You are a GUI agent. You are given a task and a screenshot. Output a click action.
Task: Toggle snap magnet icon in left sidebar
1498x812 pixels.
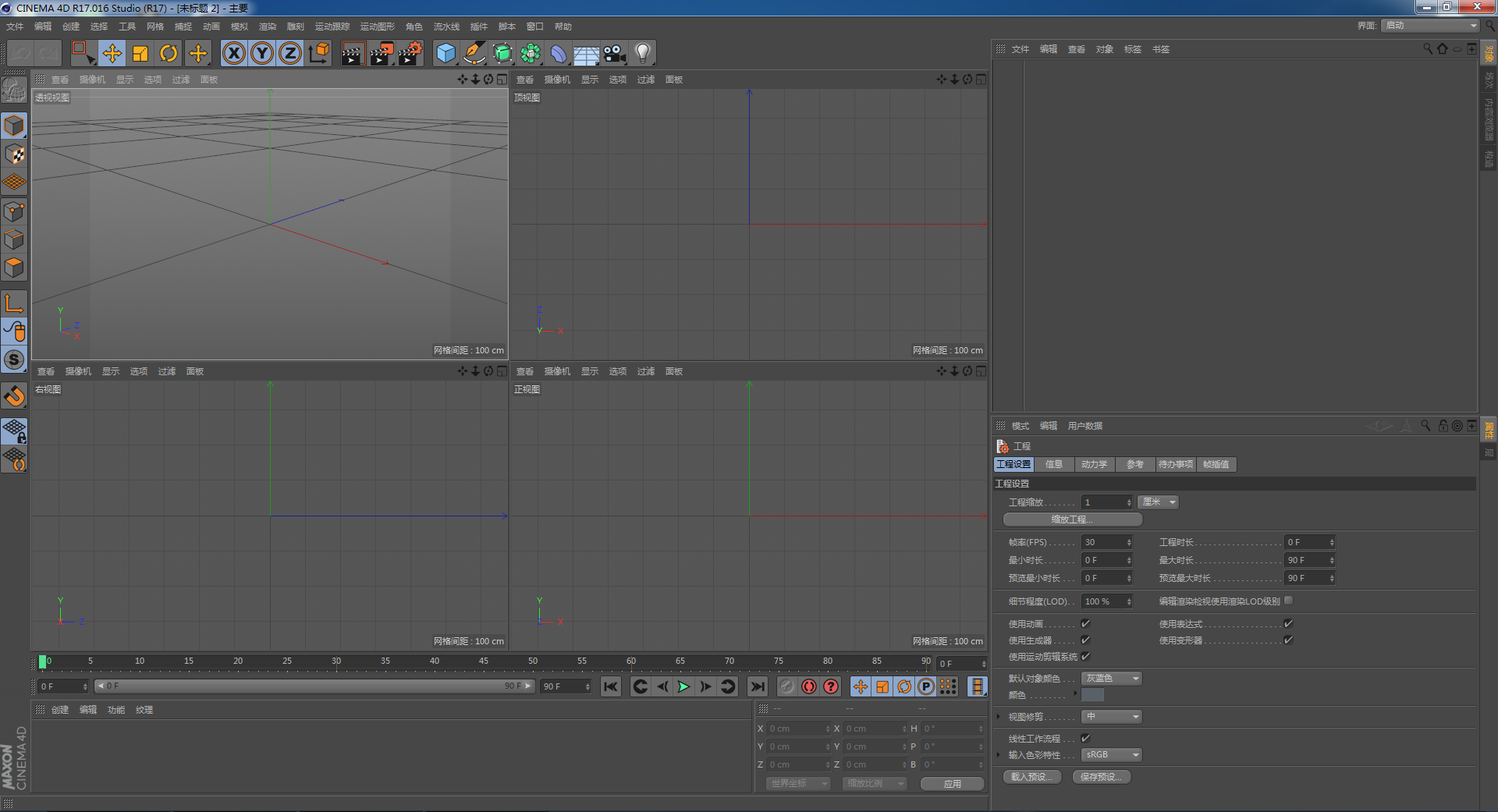(x=14, y=396)
